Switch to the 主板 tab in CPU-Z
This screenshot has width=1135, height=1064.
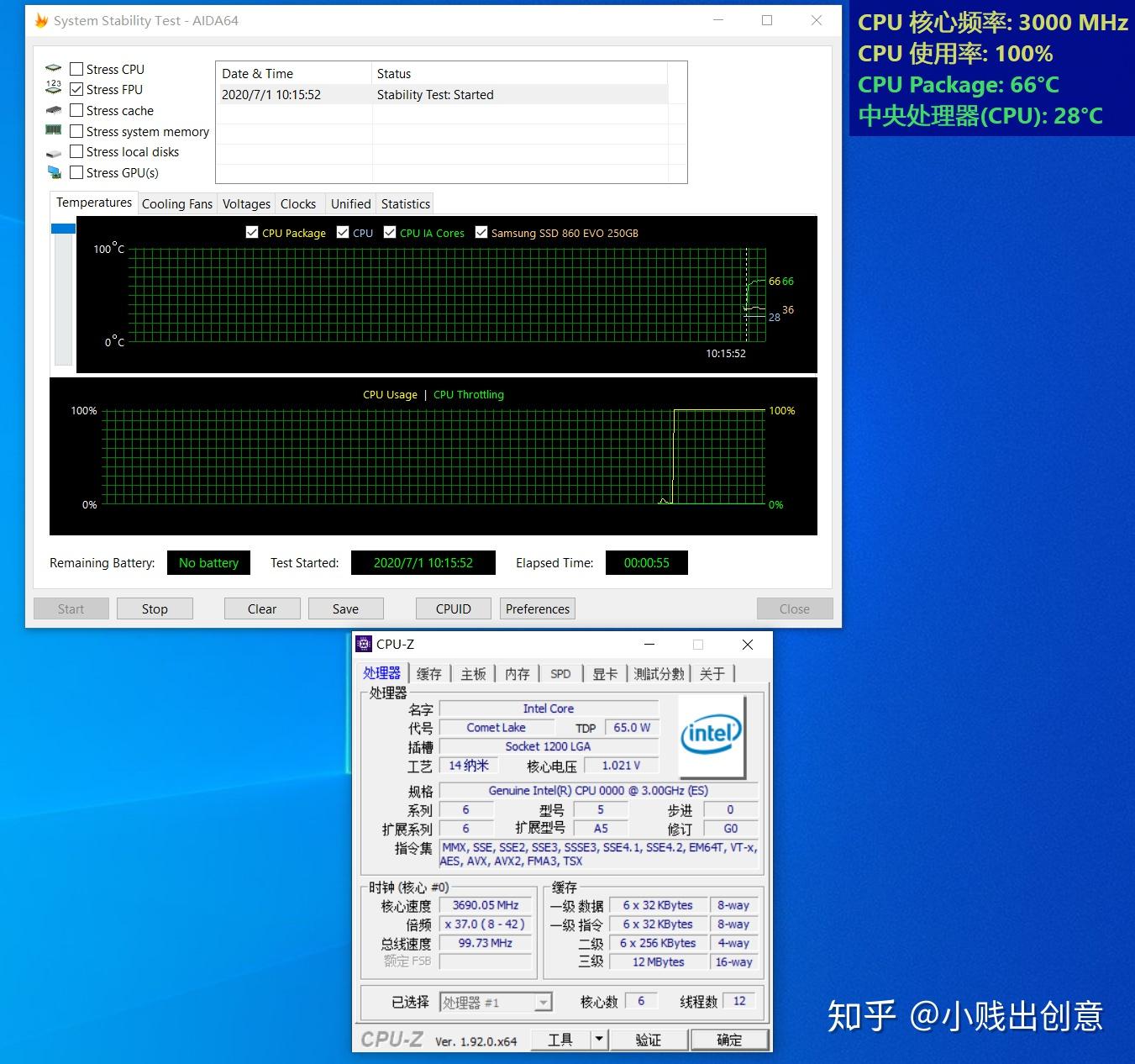click(x=473, y=674)
